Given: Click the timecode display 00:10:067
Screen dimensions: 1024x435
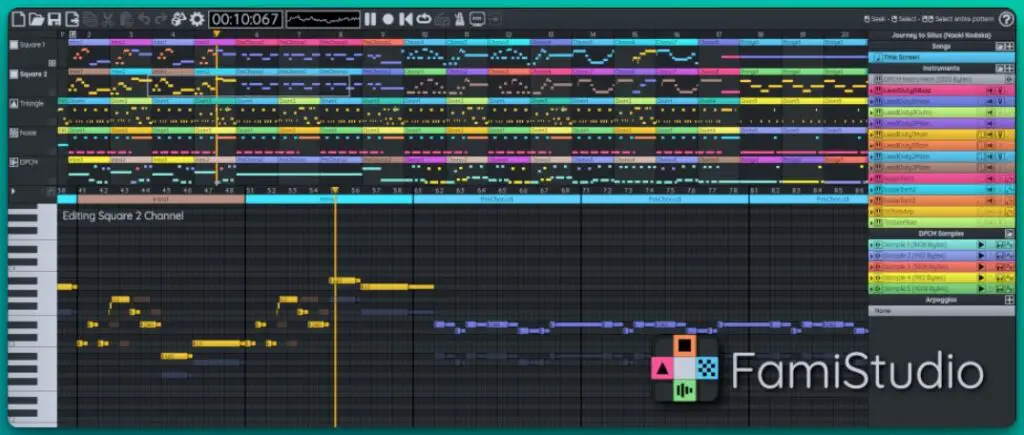Looking at the screenshot, I should coord(244,19).
